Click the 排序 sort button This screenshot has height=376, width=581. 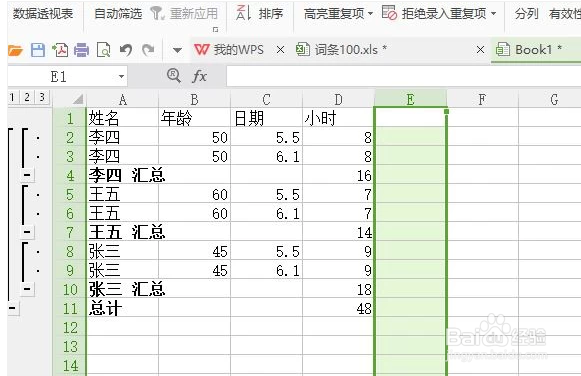tap(271, 14)
